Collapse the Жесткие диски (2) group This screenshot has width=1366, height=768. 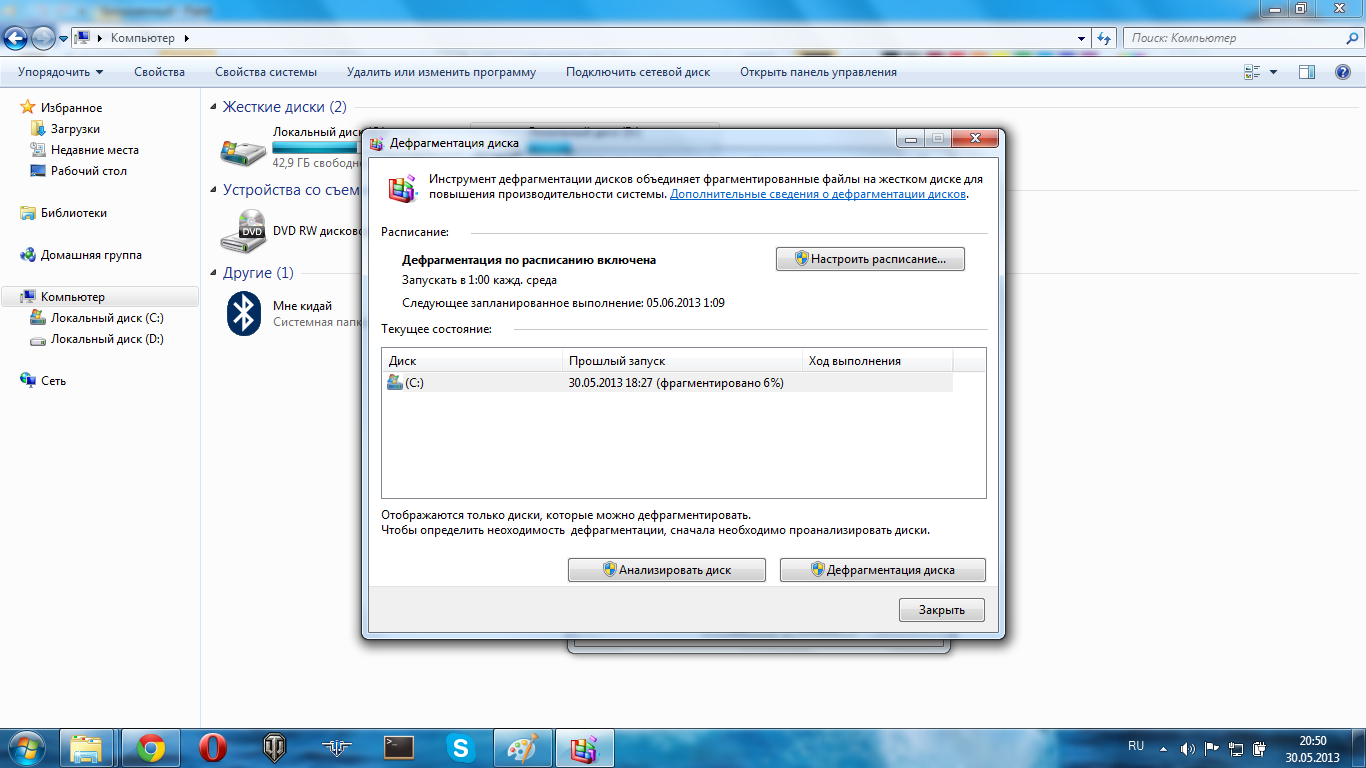point(213,108)
